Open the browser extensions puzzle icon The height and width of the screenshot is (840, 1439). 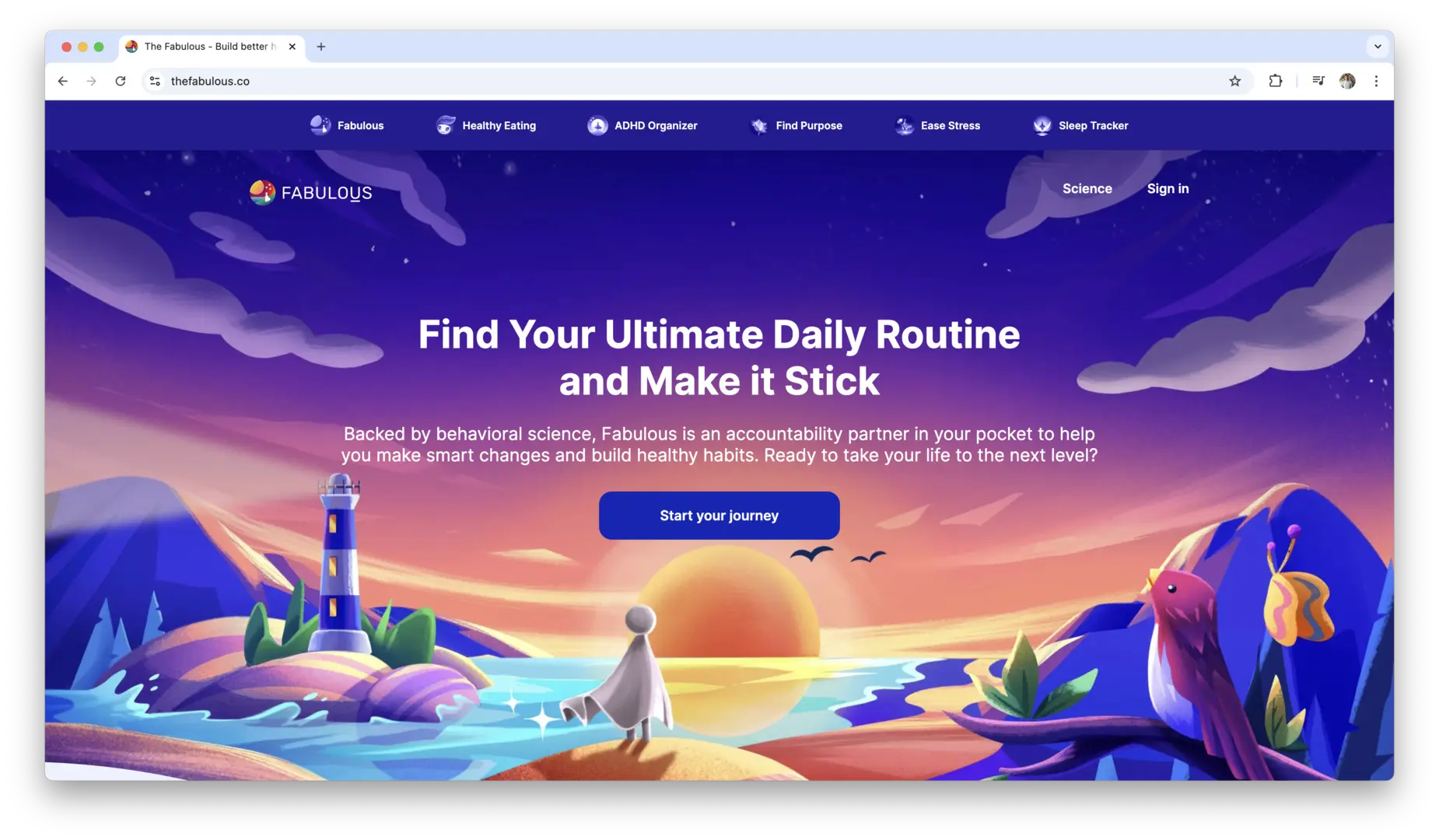(1275, 81)
